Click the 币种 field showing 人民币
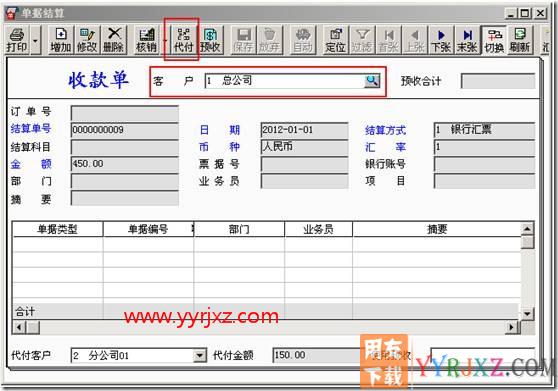558x391 pixels. click(x=304, y=147)
